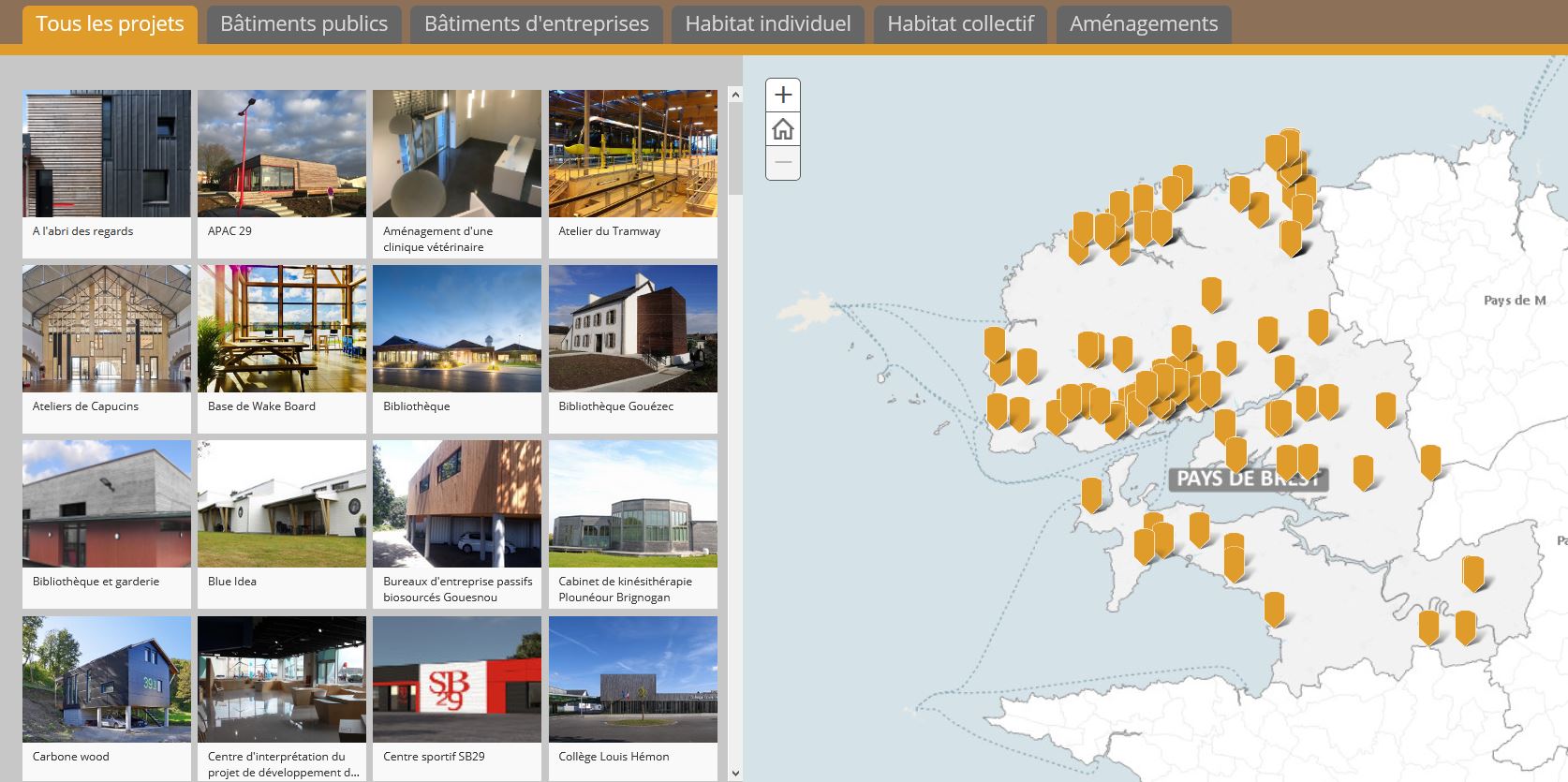
Task: Click the Base de Wake Board title
Action: click(x=261, y=406)
